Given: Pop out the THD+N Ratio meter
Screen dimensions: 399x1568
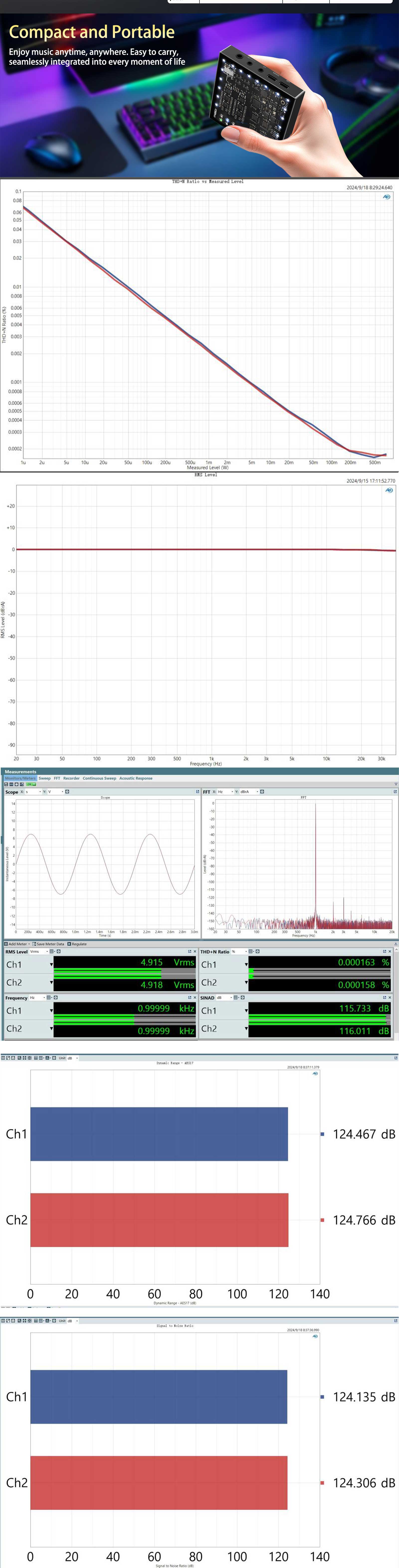Looking at the screenshot, I should 384,951.
